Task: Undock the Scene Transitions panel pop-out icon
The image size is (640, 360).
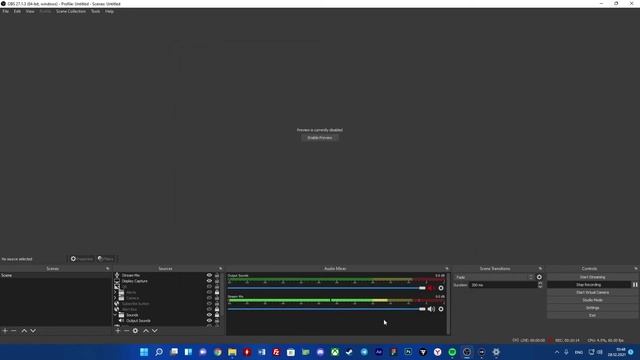Action: [540, 269]
